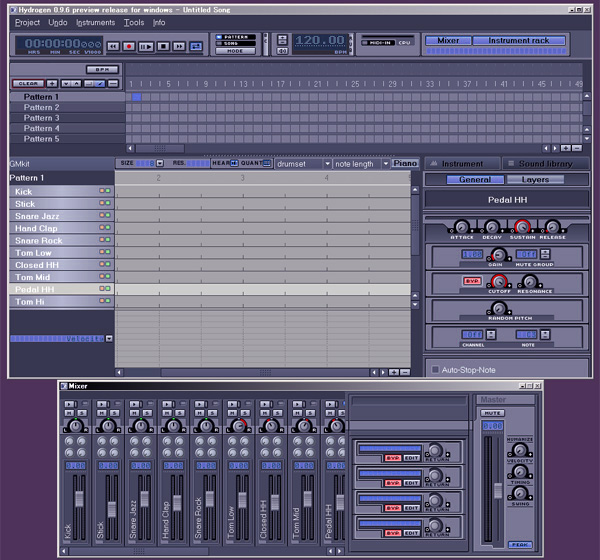Viewport: 600px width, 560px height.
Task: Rewind to start with the first transport button
Action: pos(112,46)
